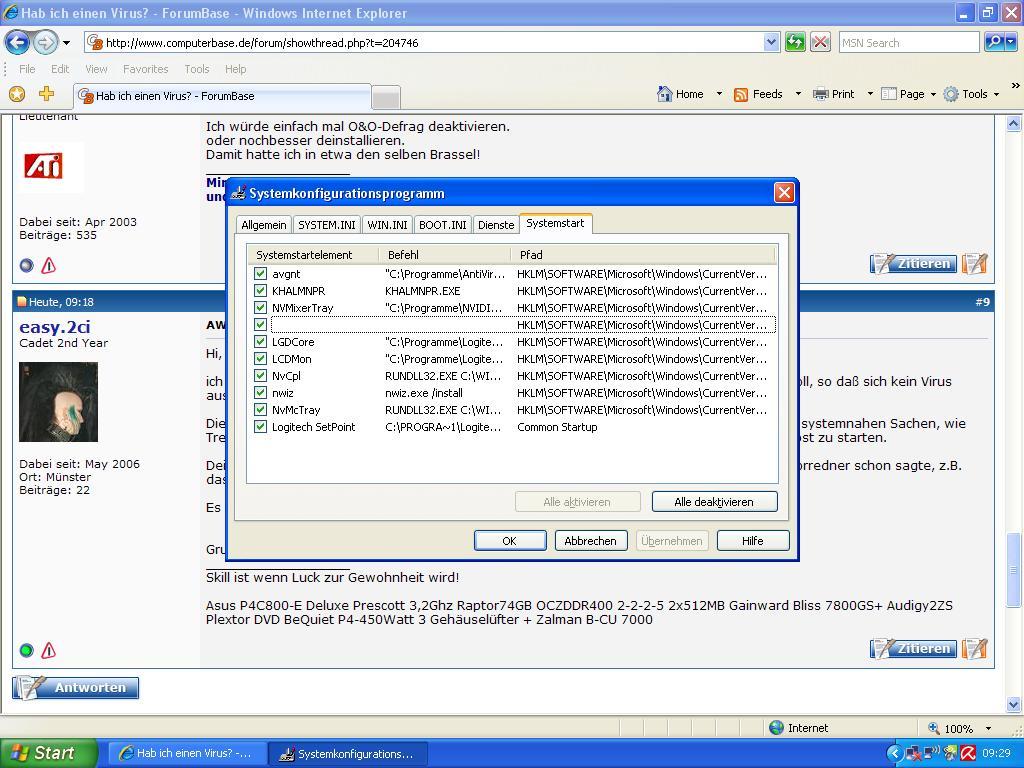Switch to the SYSTEM.INI tab
The width and height of the screenshot is (1024, 768).
pyautogui.click(x=327, y=225)
